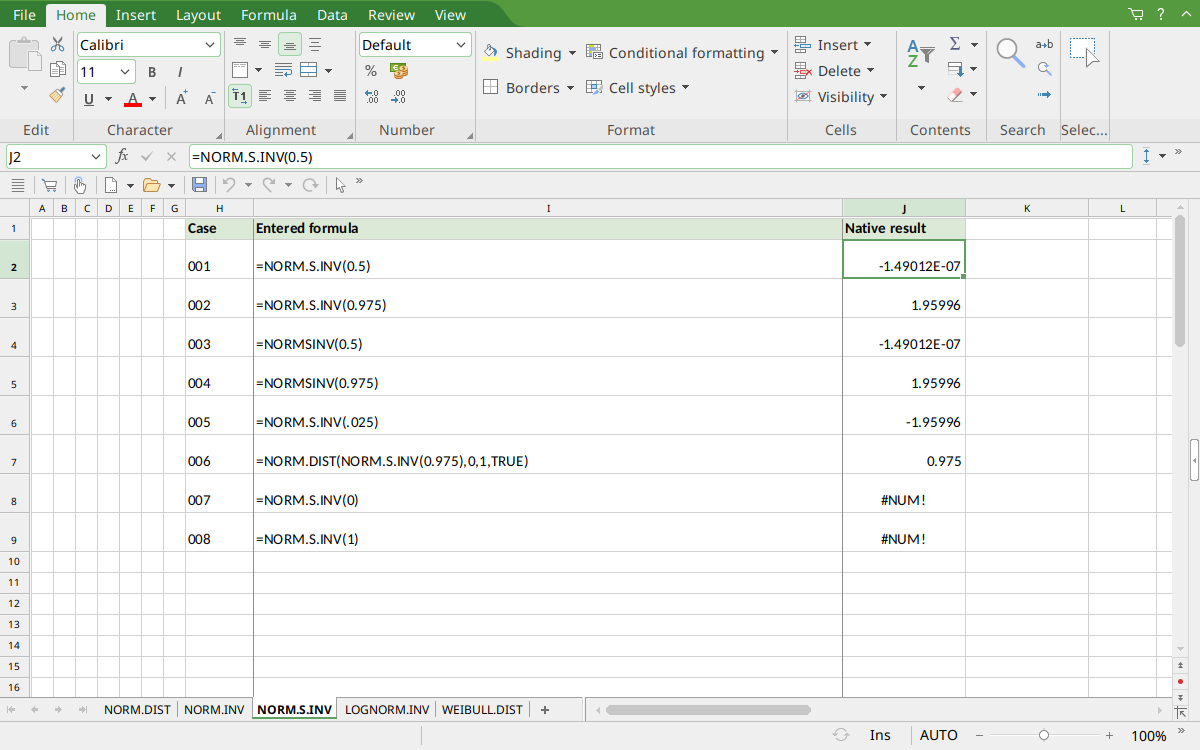Screen dimensions: 1200x750
Task: Open the Cell styles menu
Action: [x=638, y=88]
